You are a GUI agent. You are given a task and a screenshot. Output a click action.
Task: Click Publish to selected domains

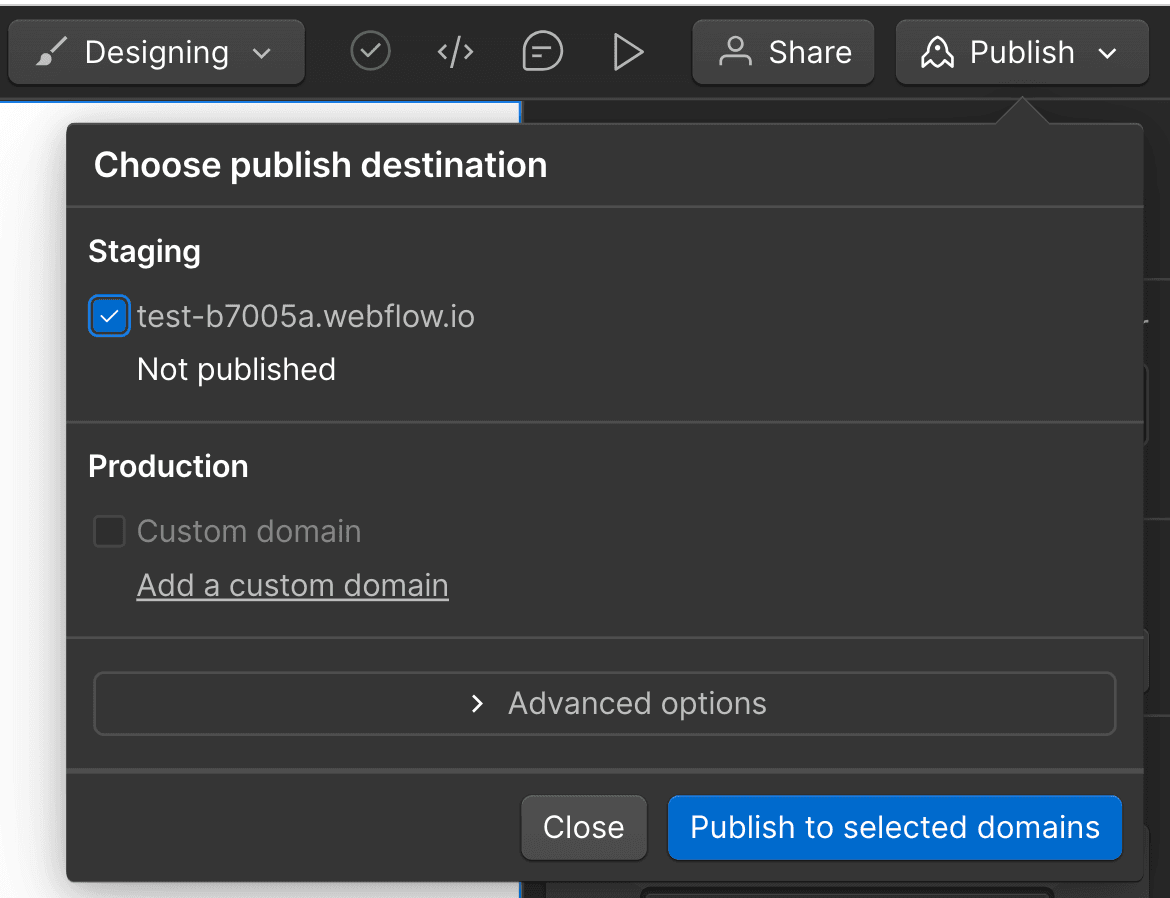[894, 827]
